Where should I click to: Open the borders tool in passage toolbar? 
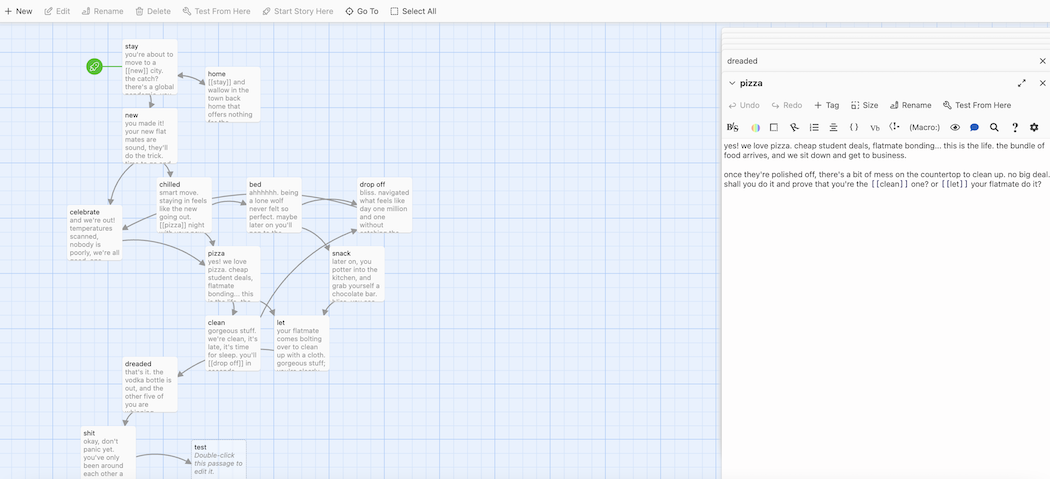click(x=773, y=127)
